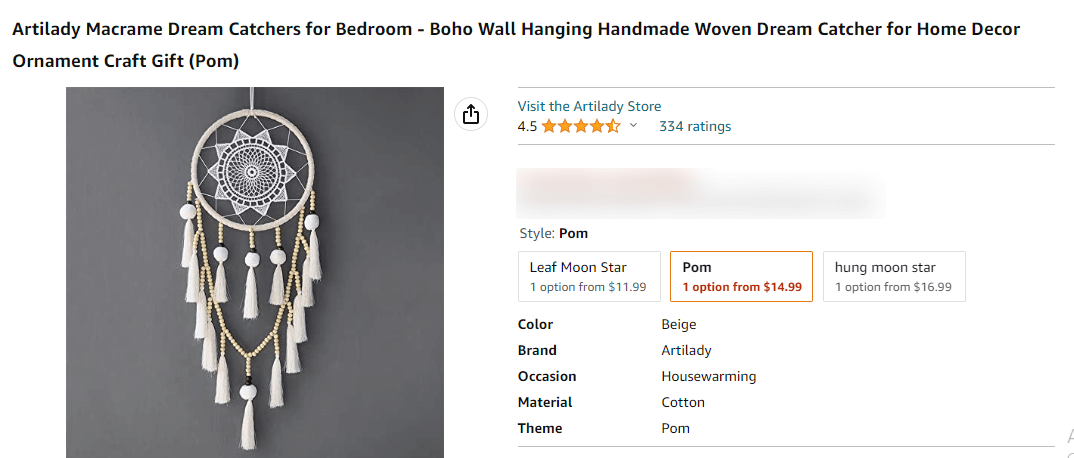Image resolution: width=1074 pixels, height=458 pixels.
Task: Click the Pom theme value
Action: [x=675, y=428]
